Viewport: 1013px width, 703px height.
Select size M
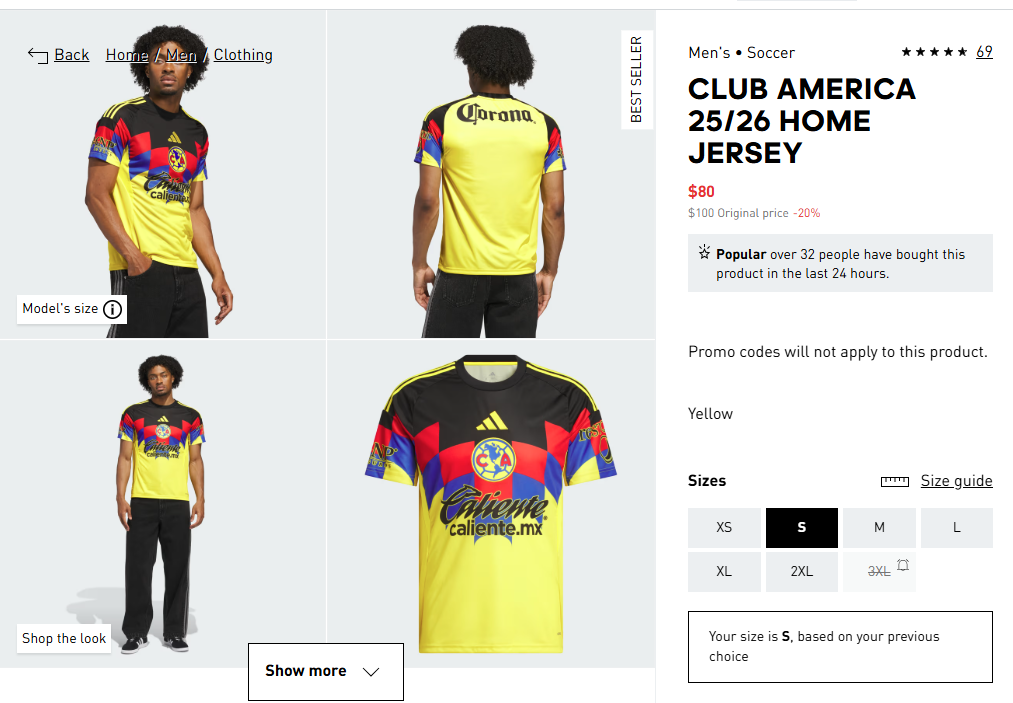pyautogui.click(x=879, y=528)
